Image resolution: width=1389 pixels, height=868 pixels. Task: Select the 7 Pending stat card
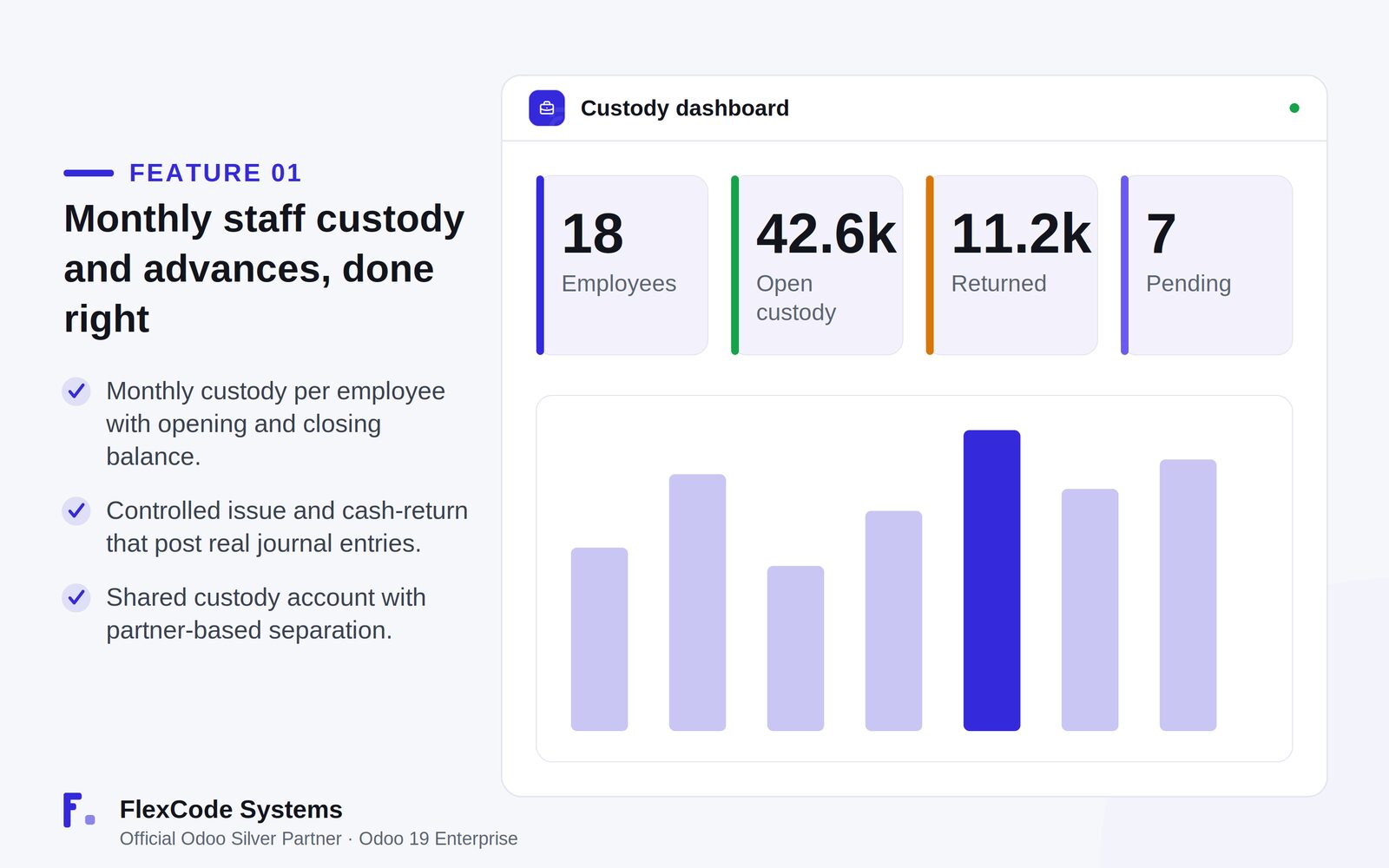pyautogui.click(x=1207, y=266)
